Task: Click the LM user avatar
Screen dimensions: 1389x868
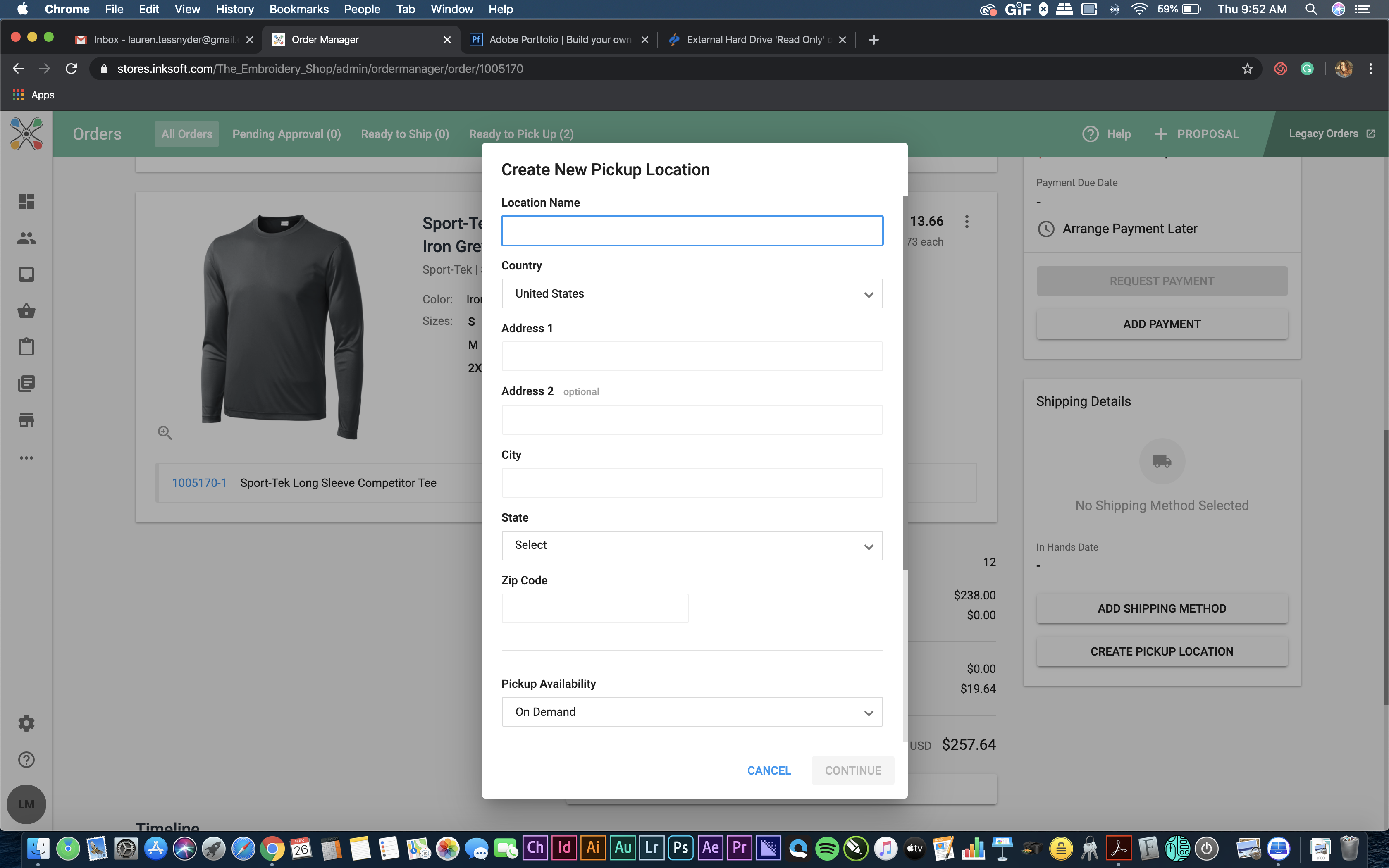Action: click(26, 804)
